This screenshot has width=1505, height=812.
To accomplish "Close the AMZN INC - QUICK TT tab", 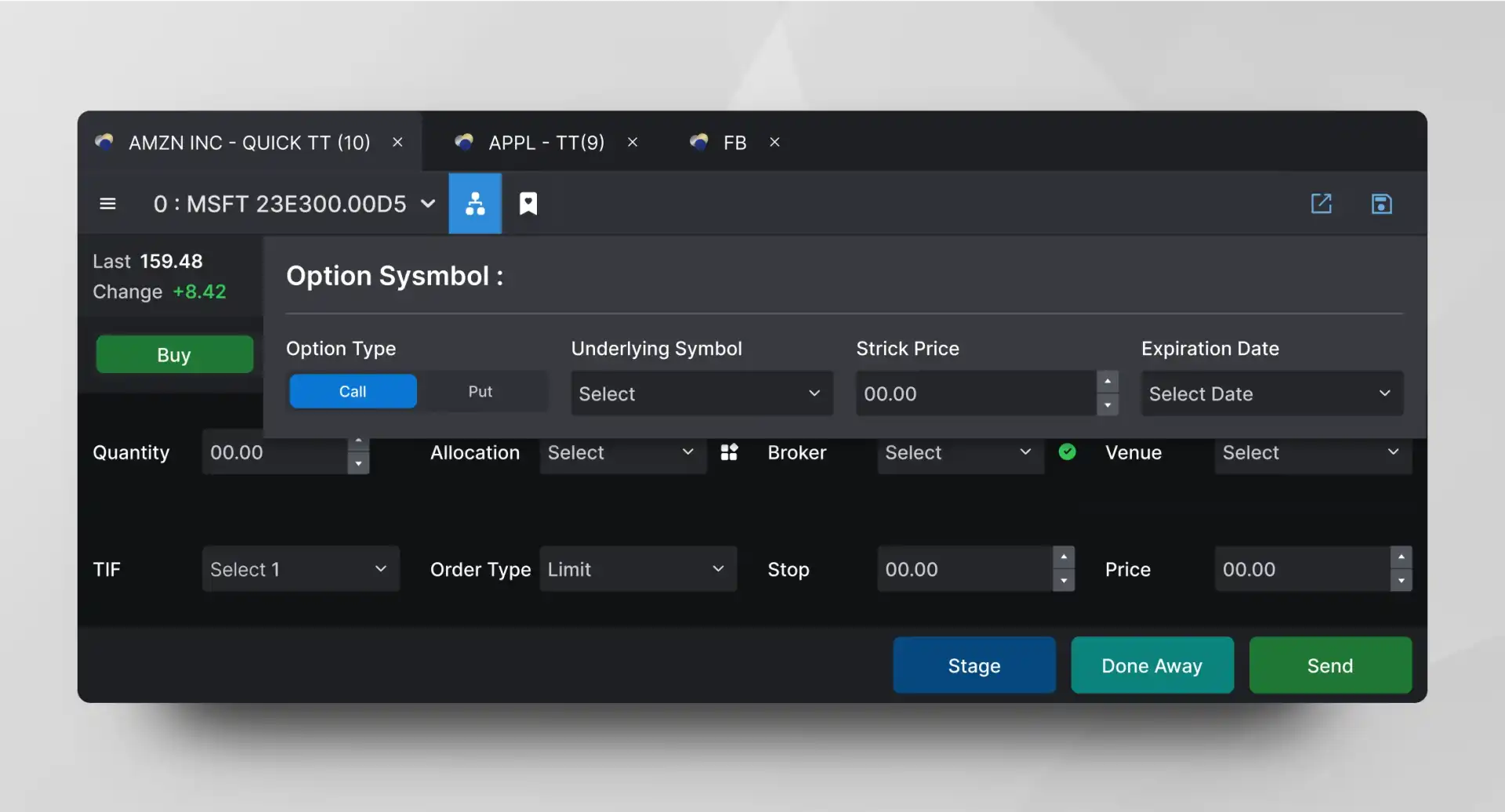I will tap(397, 142).
